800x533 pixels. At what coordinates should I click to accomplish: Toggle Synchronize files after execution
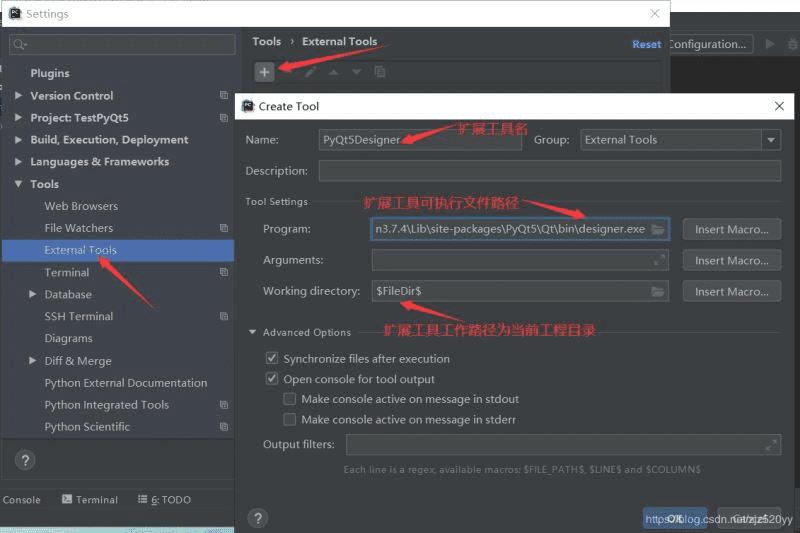(272, 358)
